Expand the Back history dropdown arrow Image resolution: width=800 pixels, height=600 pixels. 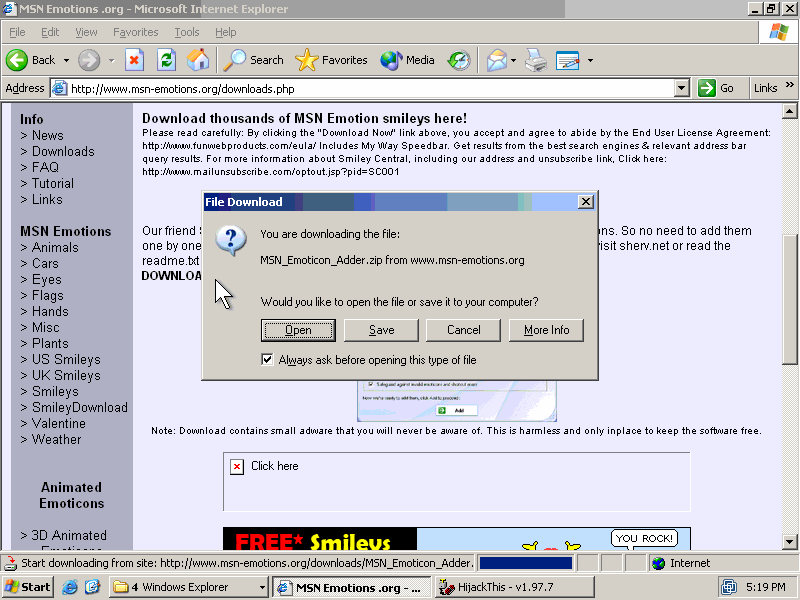[66, 60]
